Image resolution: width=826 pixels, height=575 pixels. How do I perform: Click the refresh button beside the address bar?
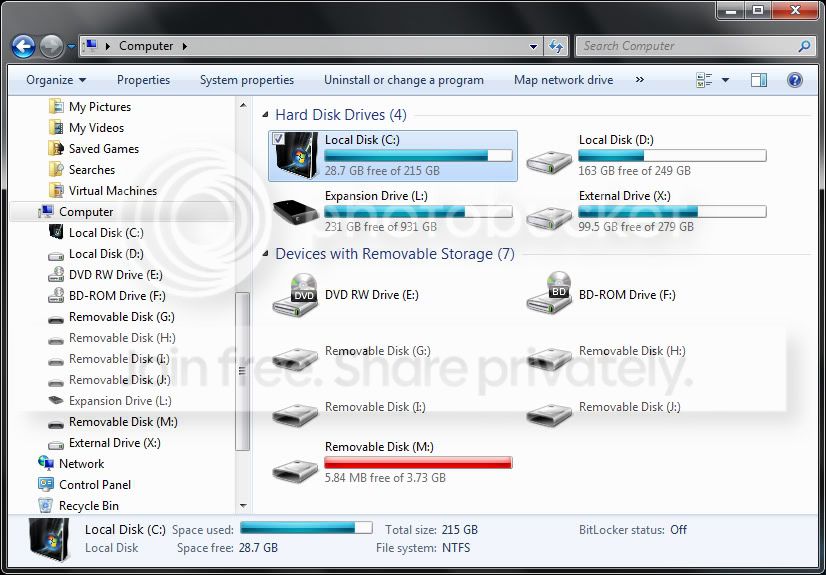click(556, 46)
